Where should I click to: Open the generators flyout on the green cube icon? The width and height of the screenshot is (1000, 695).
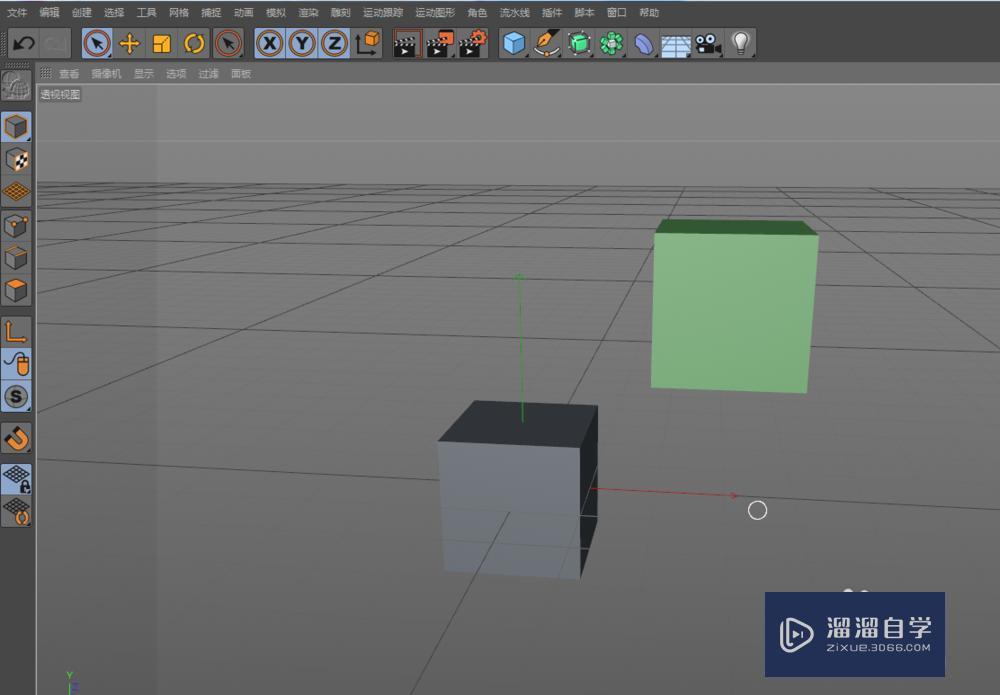pos(580,42)
